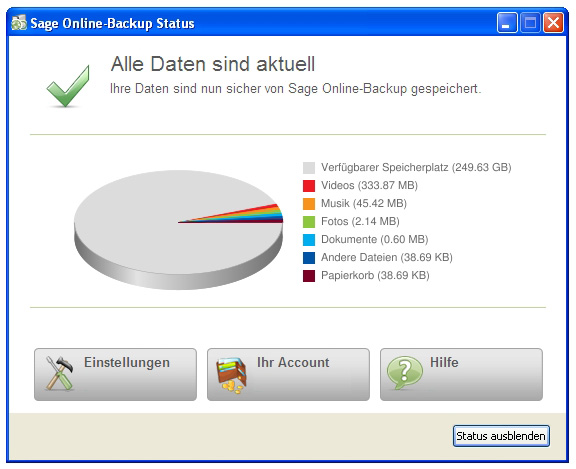Minimize the Sage Online-Backup Status window
This screenshot has height=469, width=576.
[x=507, y=23]
